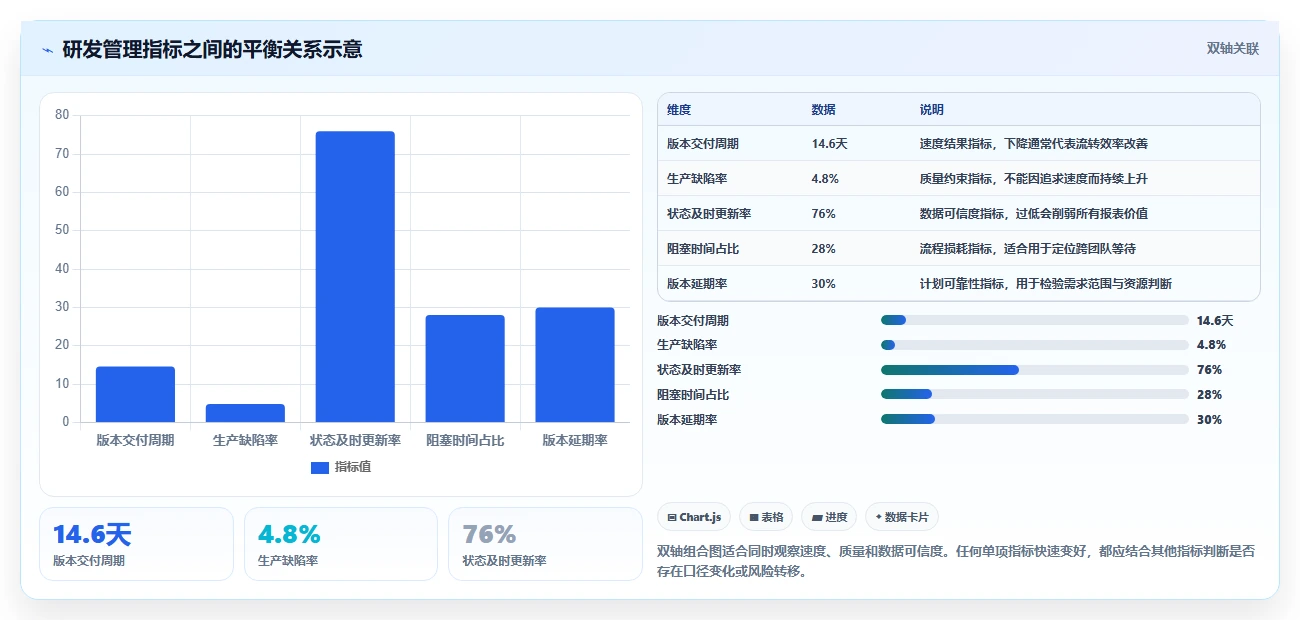Click the title 研发管理指标之间的平衡关系示意
Viewport: 1300px width, 620px height.
pyautogui.click(x=212, y=49)
